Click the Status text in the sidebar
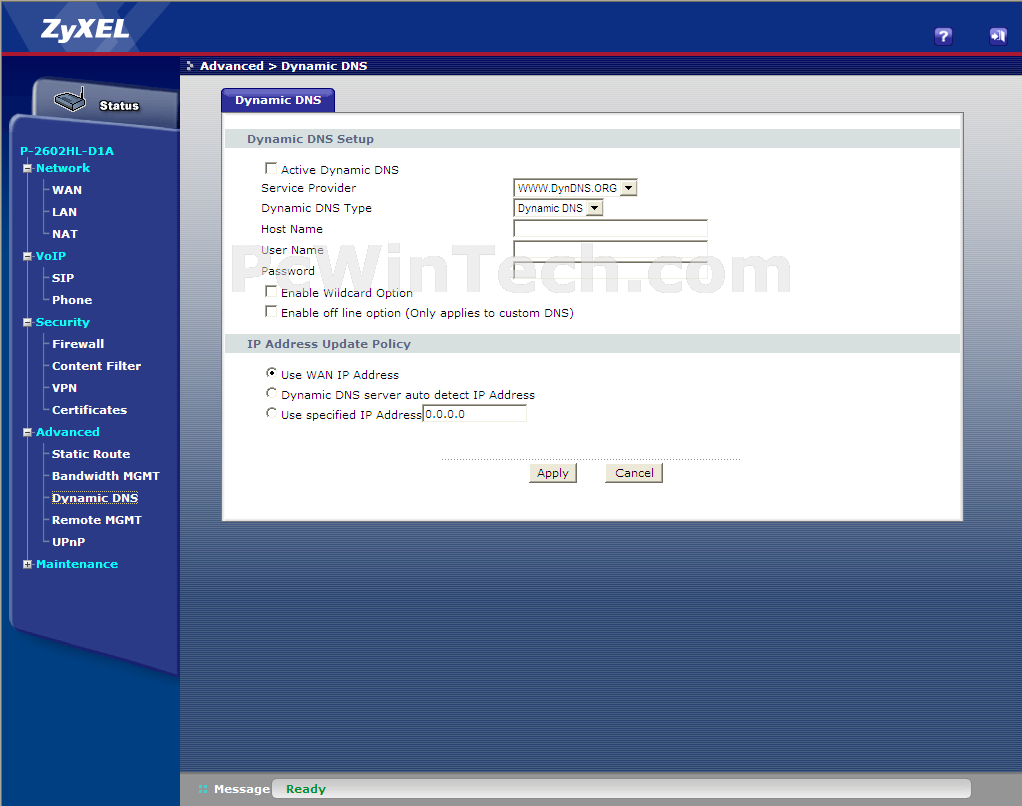This screenshot has height=806, width=1022. pos(119,106)
